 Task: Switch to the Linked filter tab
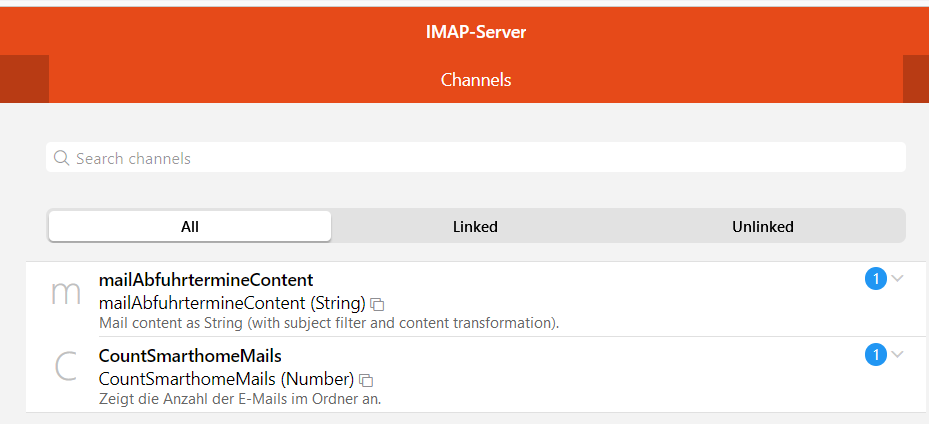coord(475,227)
